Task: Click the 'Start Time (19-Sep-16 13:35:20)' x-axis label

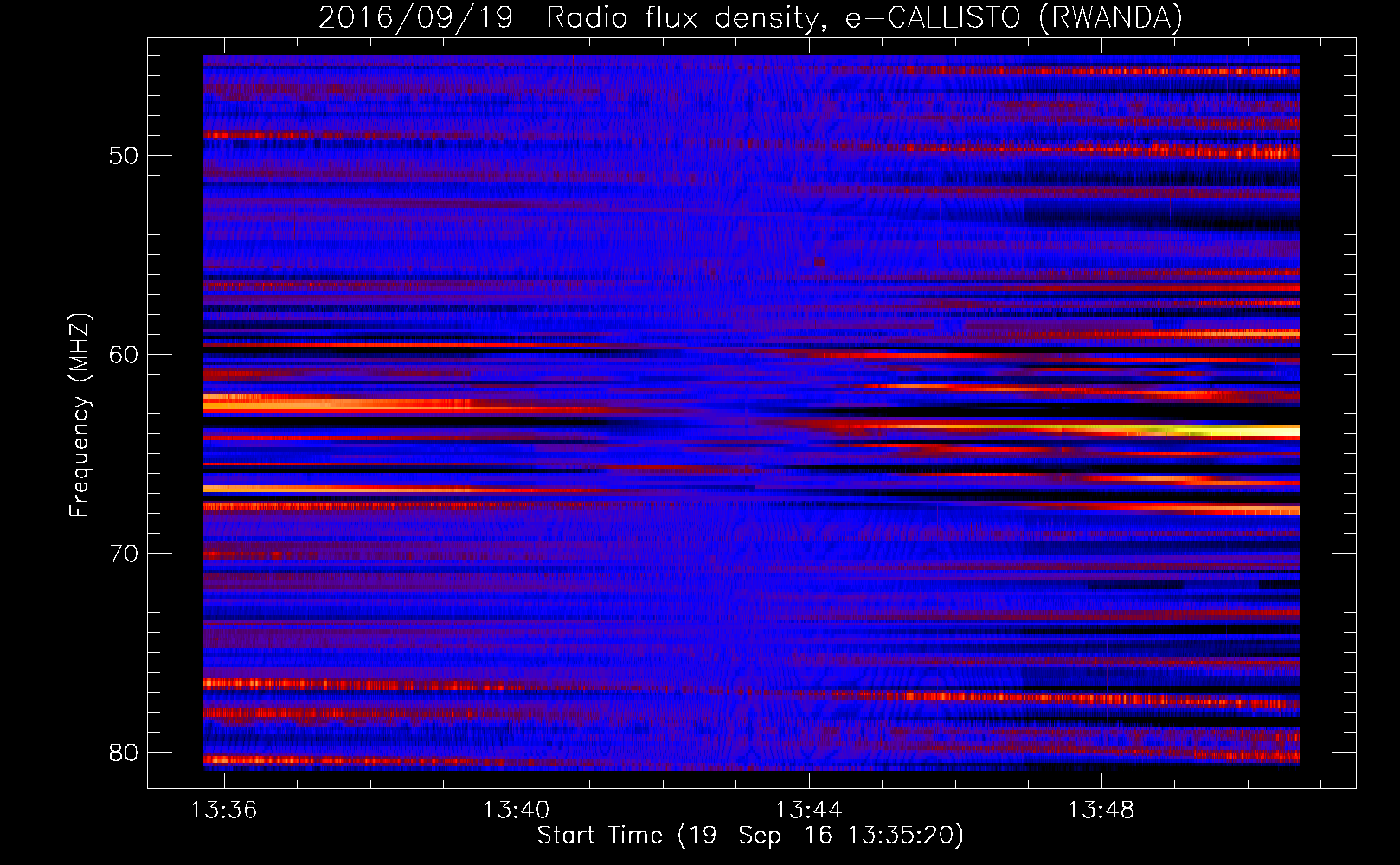Action: click(x=750, y=836)
